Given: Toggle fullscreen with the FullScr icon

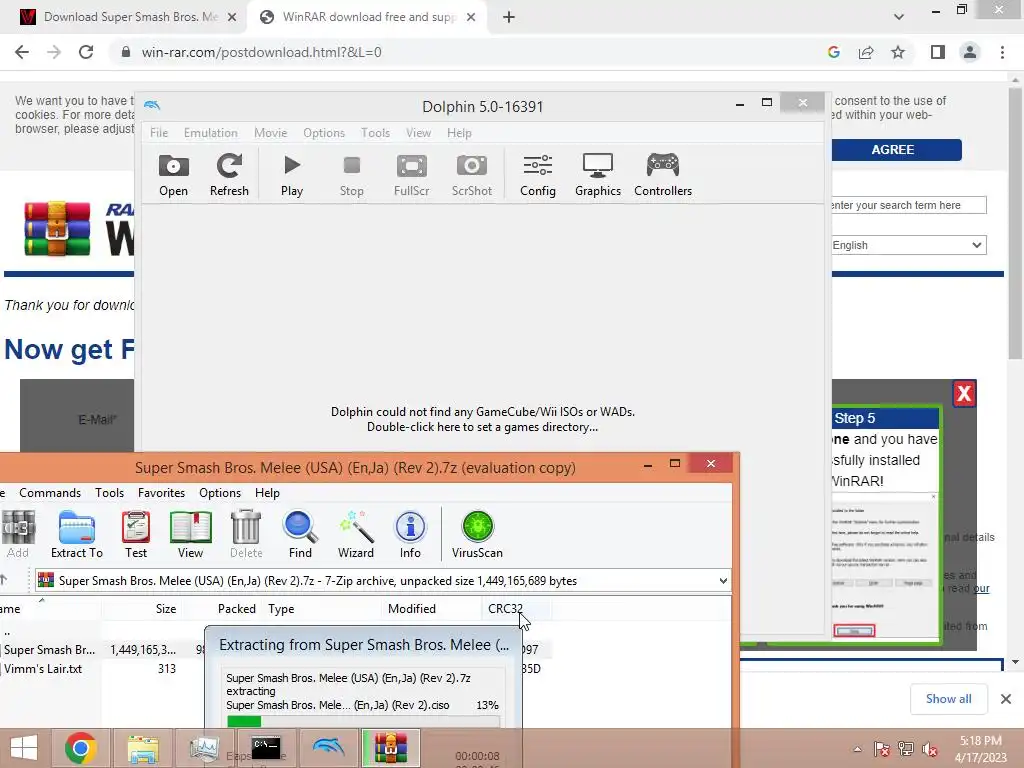Looking at the screenshot, I should click(x=411, y=174).
